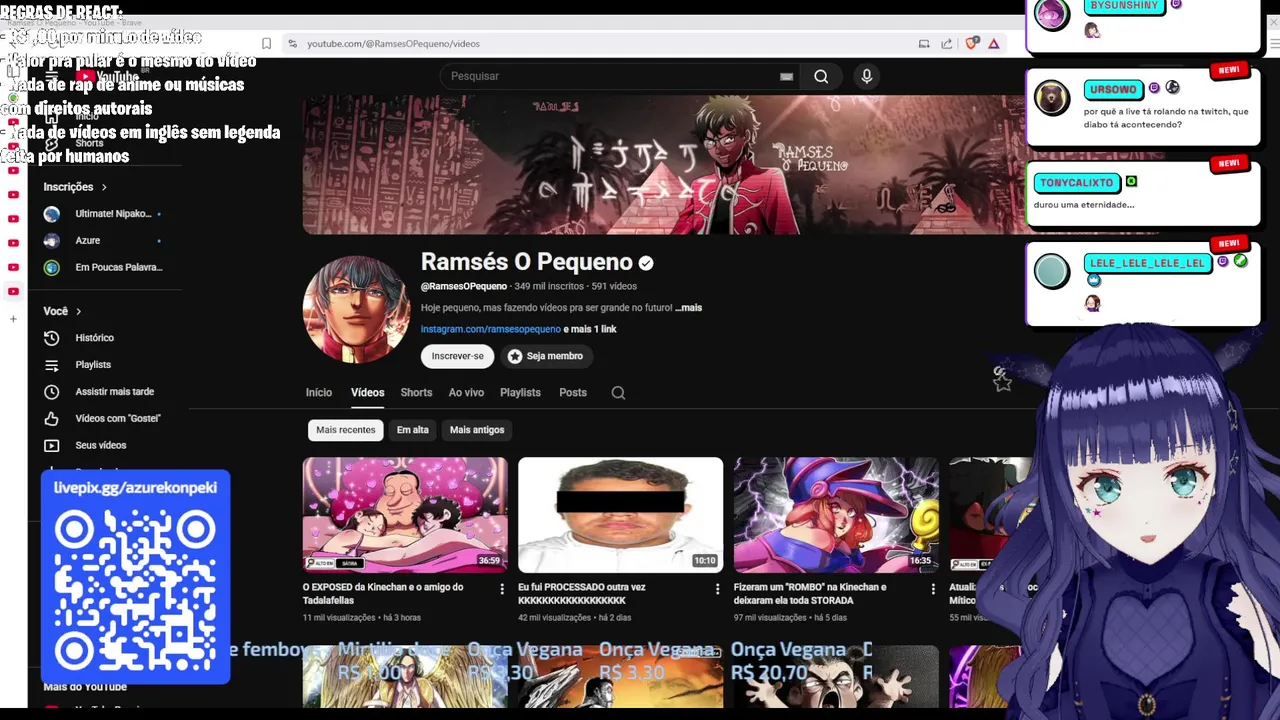Viewport: 1280px width, 720px height.
Task: Show more links via e mais 1 link
Action: coord(590,329)
